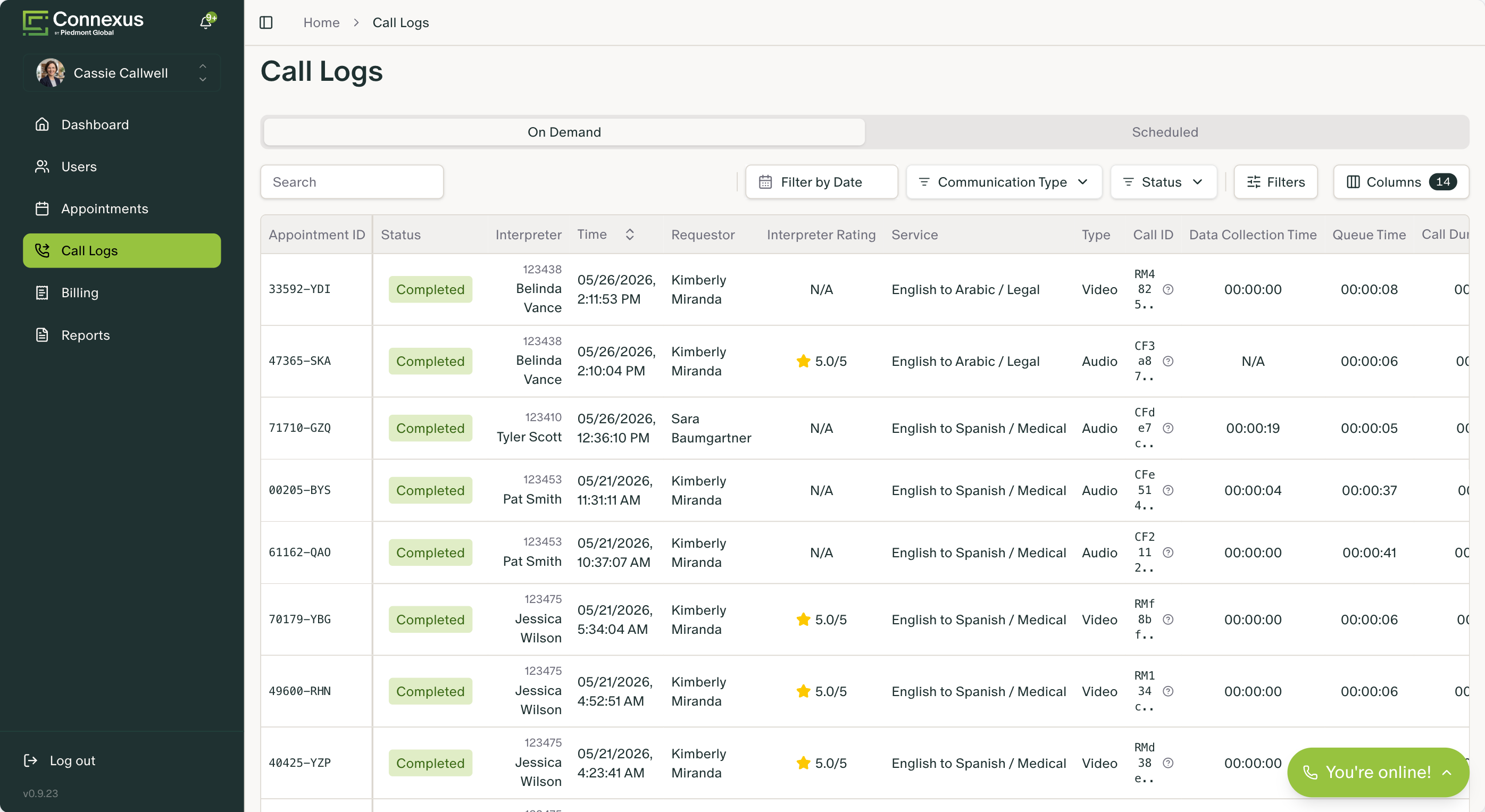Toggle the sidebar panel icon
The height and width of the screenshot is (812, 1485).
coord(266,22)
